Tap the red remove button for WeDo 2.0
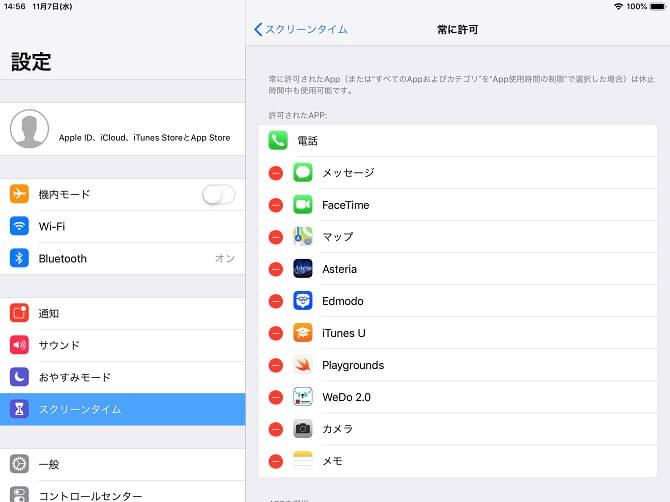This screenshot has width=670, height=502. coord(276,397)
